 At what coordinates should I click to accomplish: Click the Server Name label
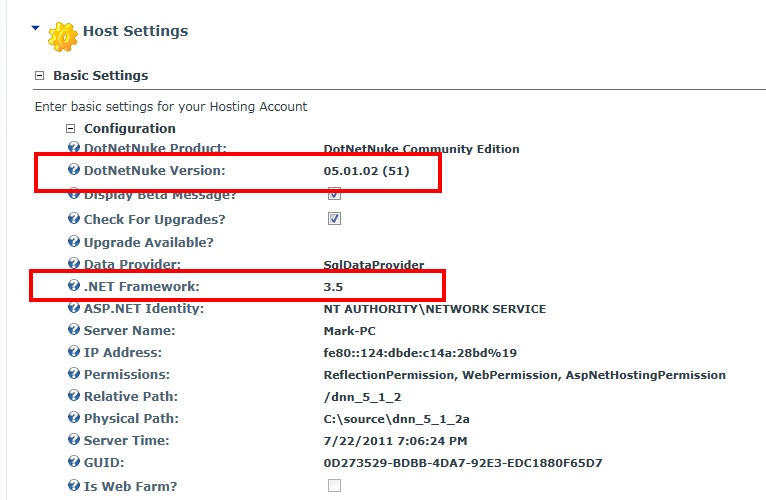pyautogui.click(x=129, y=330)
